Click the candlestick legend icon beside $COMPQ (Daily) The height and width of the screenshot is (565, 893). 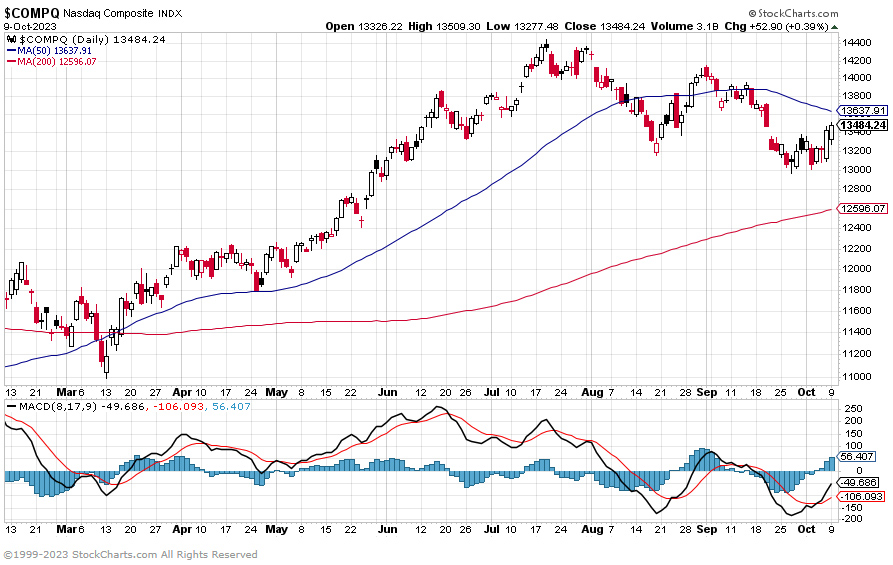coord(11,39)
